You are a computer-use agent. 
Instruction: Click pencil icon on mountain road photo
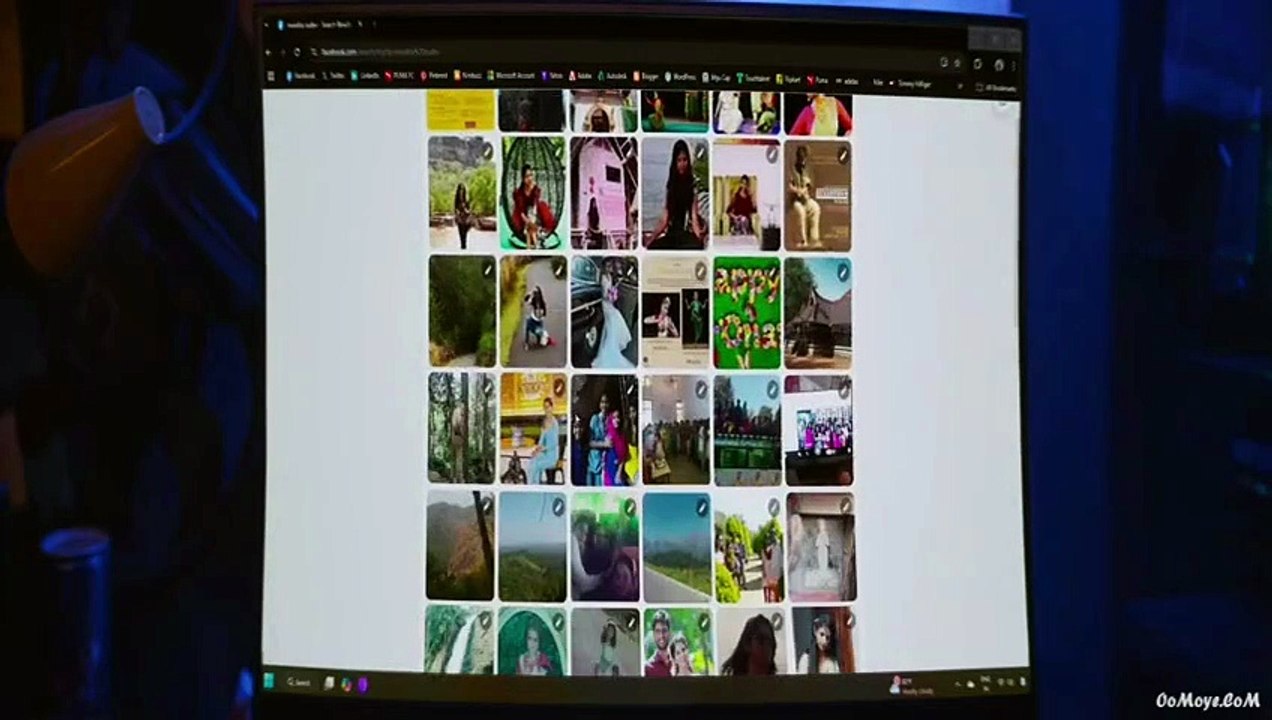pyautogui.click(x=702, y=507)
